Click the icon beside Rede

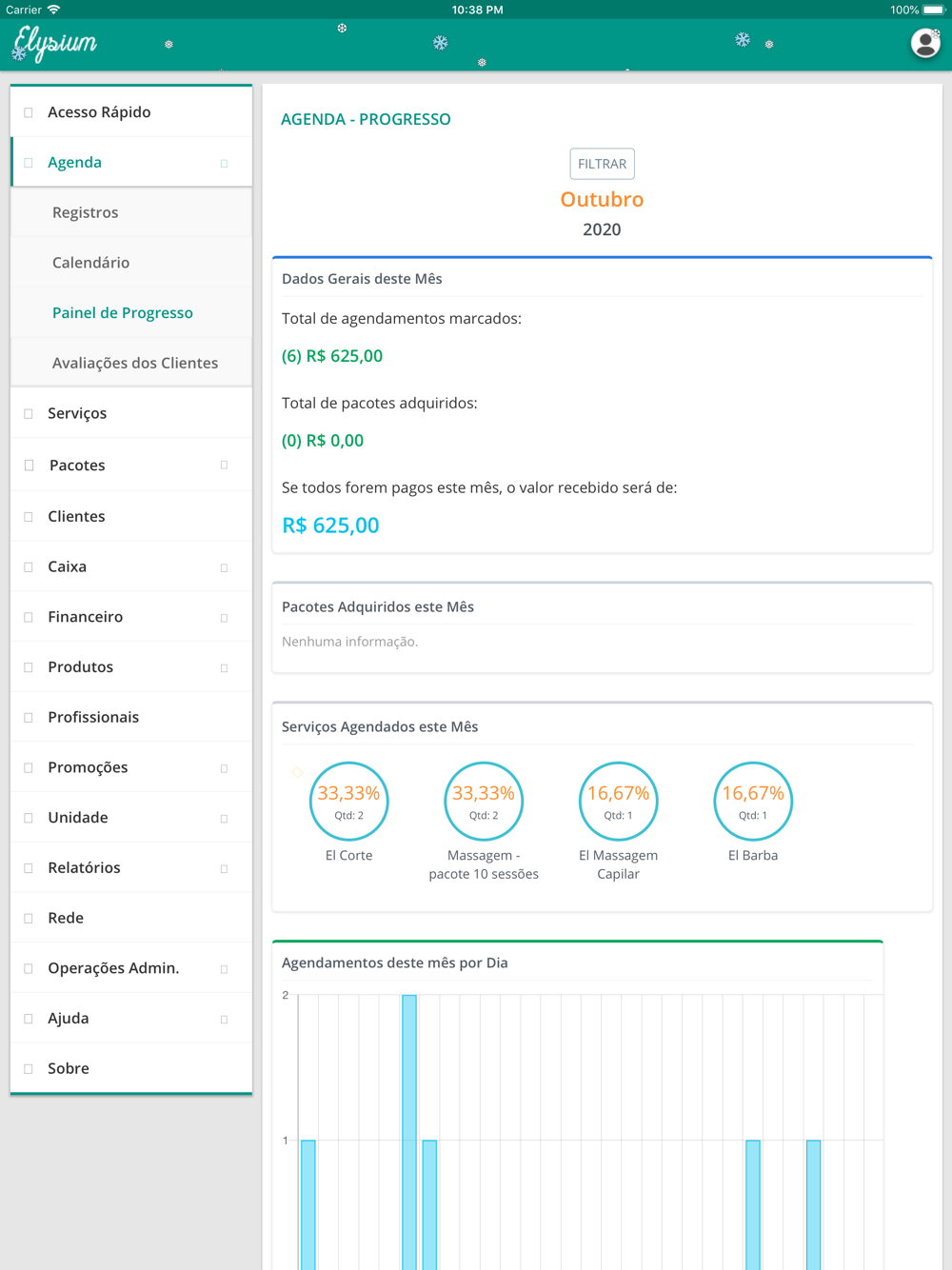29,919
